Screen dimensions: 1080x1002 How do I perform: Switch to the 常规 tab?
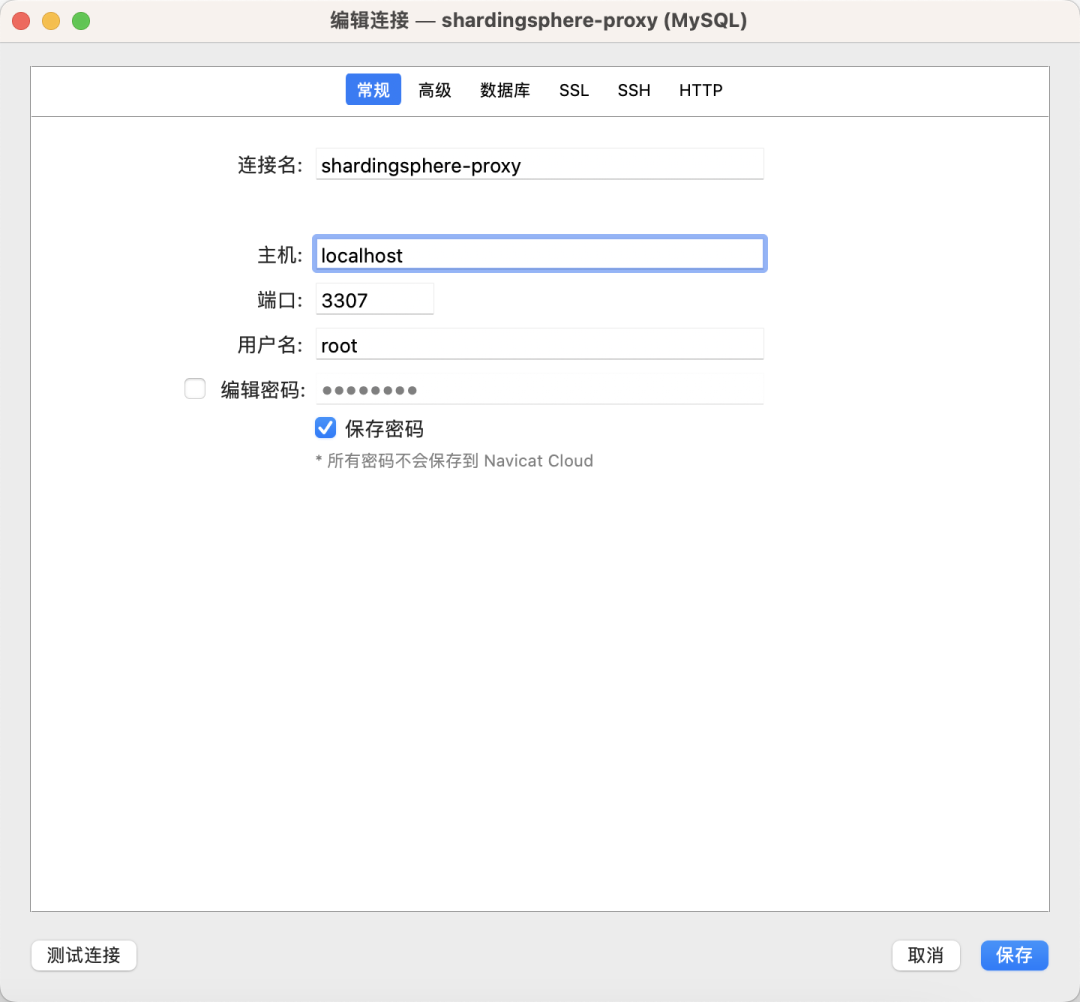pyautogui.click(x=373, y=90)
